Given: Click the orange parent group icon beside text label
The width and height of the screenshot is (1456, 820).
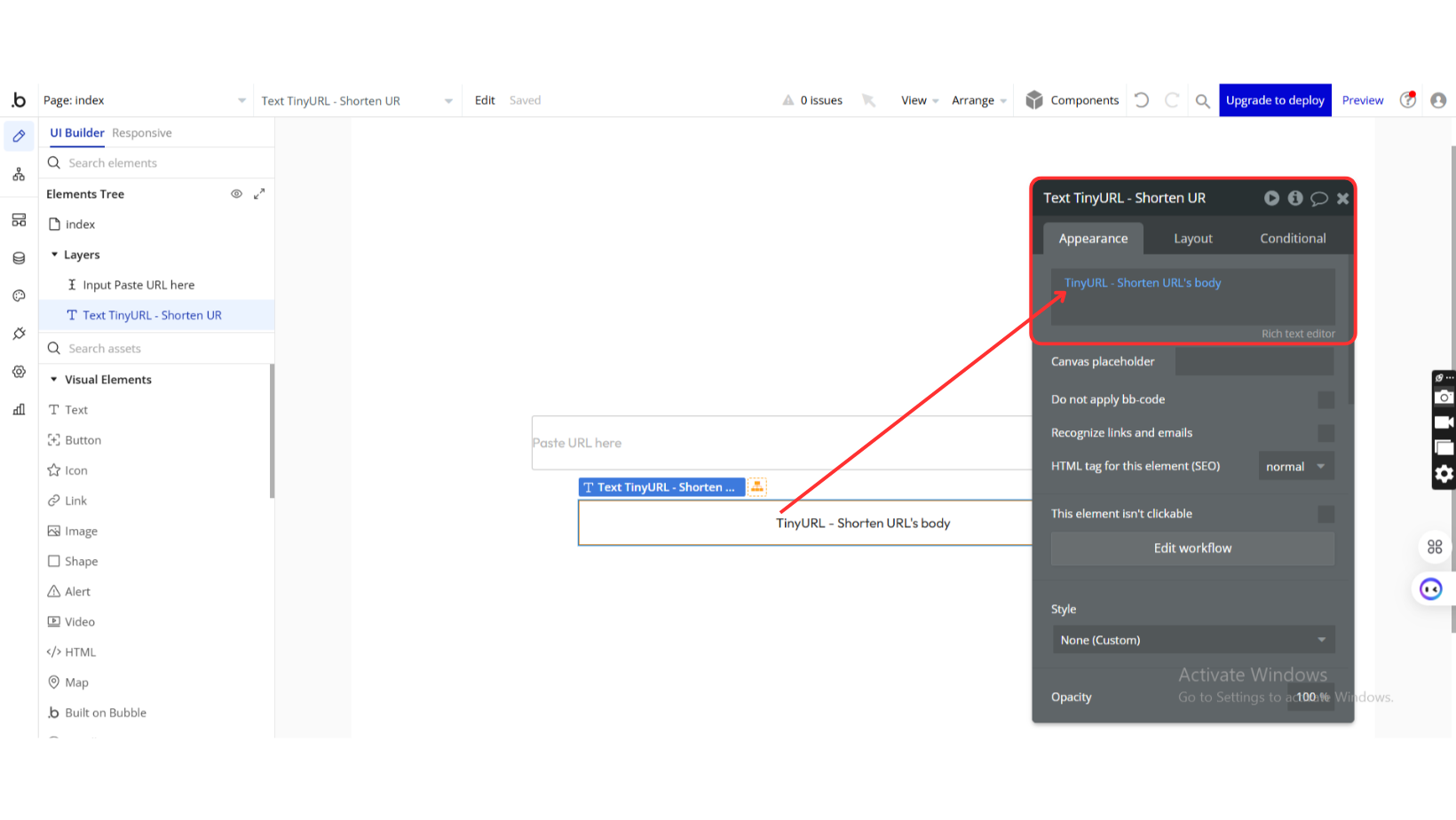Looking at the screenshot, I should (x=757, y=486).
